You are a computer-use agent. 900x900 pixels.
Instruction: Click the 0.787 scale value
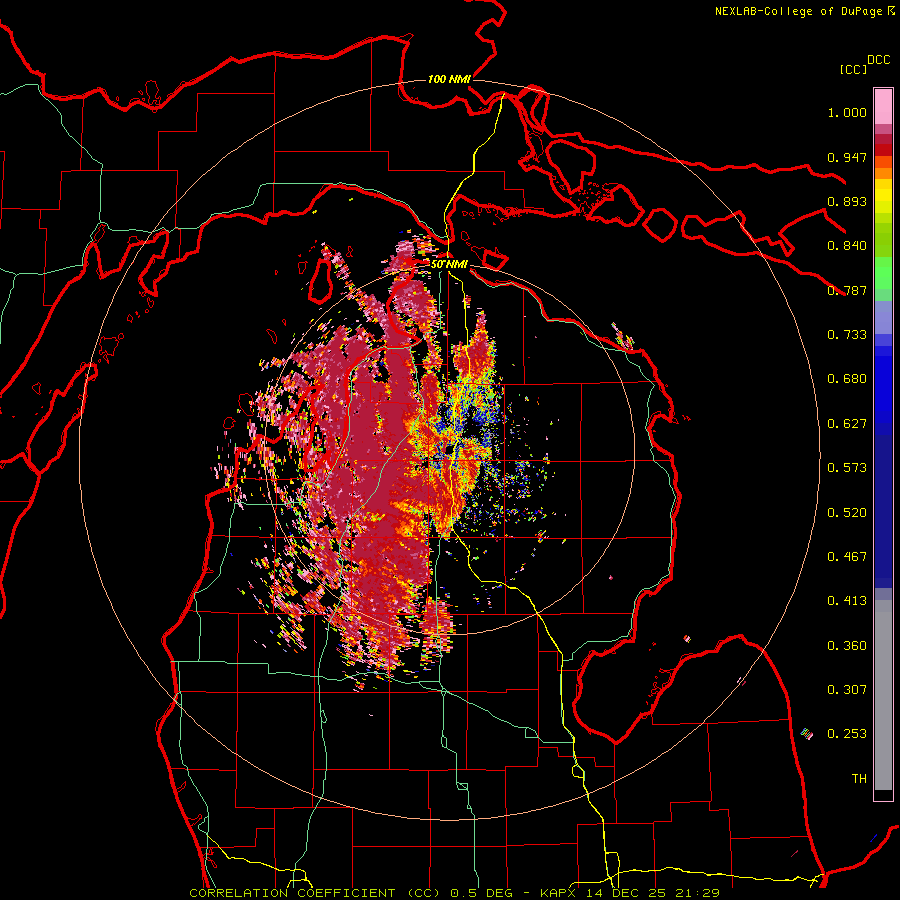847,290
